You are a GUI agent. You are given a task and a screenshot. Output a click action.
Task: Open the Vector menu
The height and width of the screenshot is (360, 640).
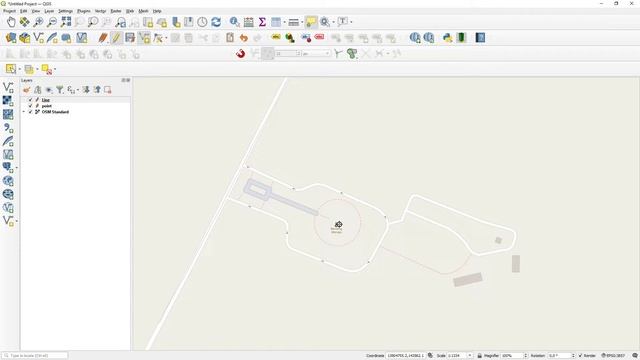[100, 11]
